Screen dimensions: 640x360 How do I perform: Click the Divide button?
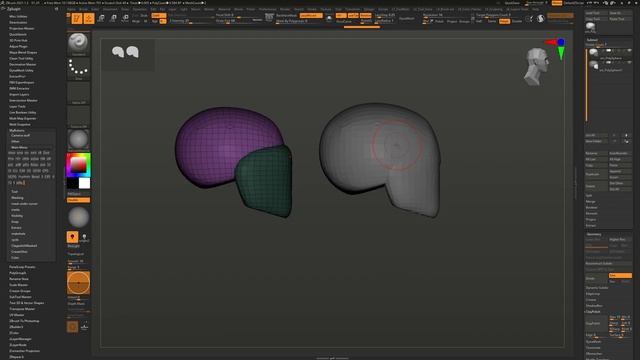coord(596,278)
